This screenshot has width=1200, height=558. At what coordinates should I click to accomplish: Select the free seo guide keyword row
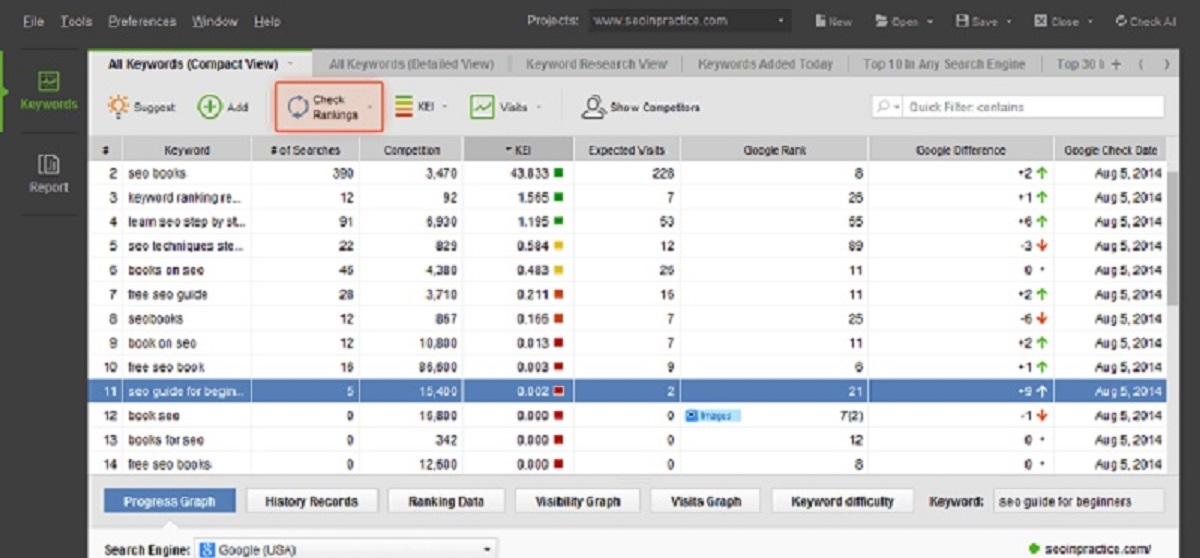coord(627,295)
